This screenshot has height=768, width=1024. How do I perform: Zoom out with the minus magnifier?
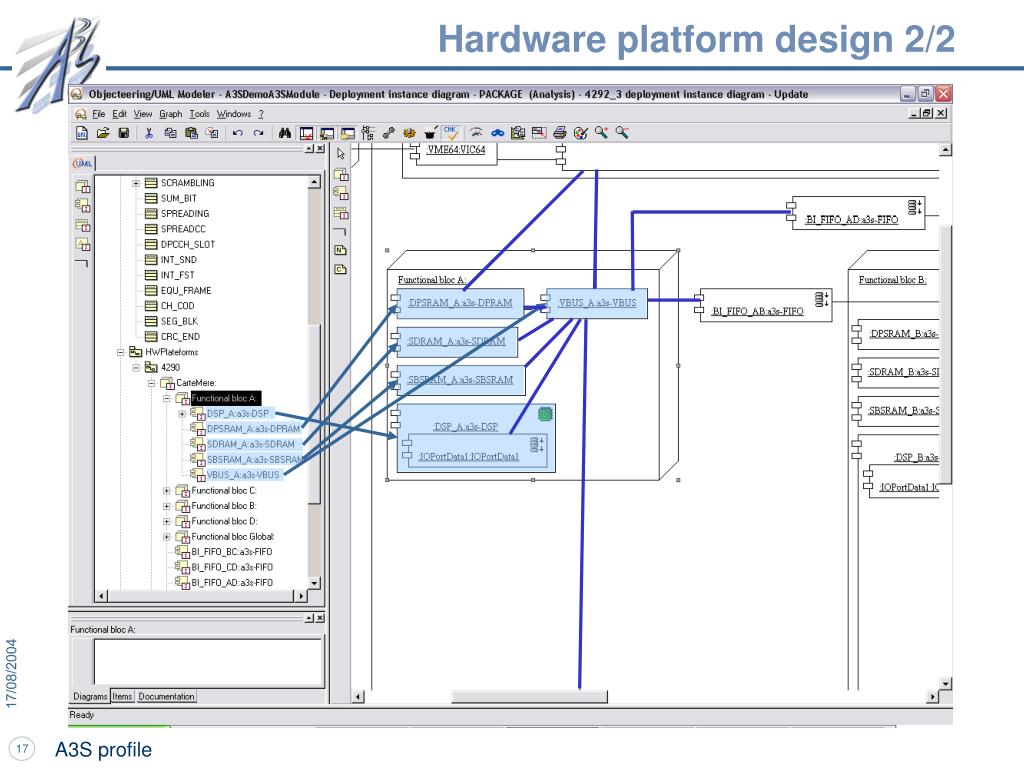click(x=622, y=133)
